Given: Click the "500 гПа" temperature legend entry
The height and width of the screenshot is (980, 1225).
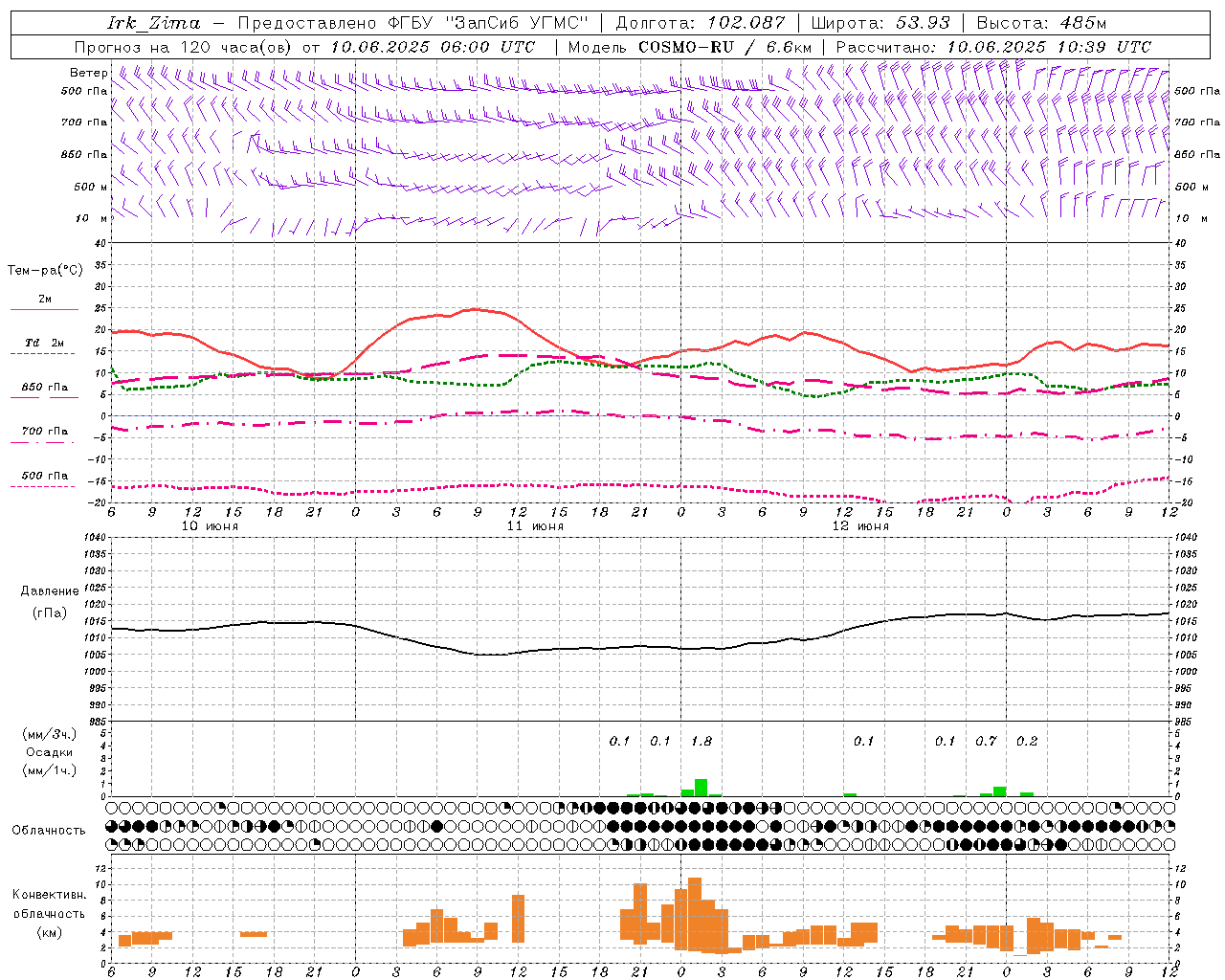Looking at the screenshot, I should coord(44,476).
